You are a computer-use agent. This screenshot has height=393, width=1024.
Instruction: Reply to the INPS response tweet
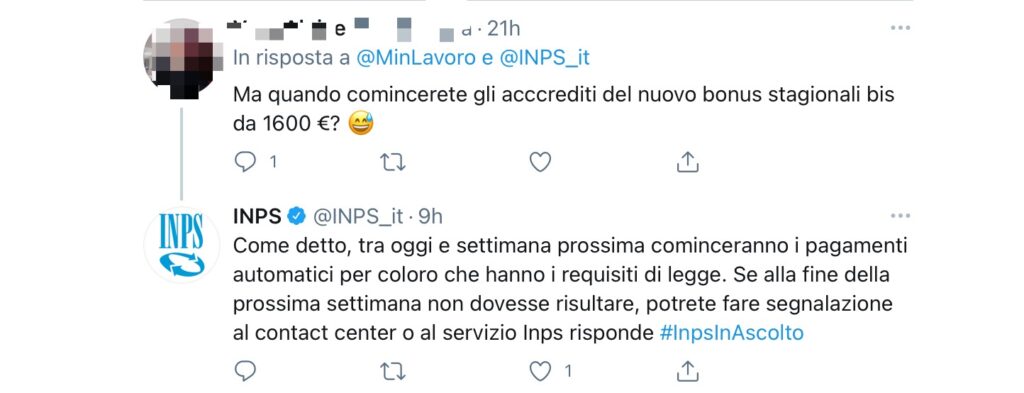tap(245, 371)
